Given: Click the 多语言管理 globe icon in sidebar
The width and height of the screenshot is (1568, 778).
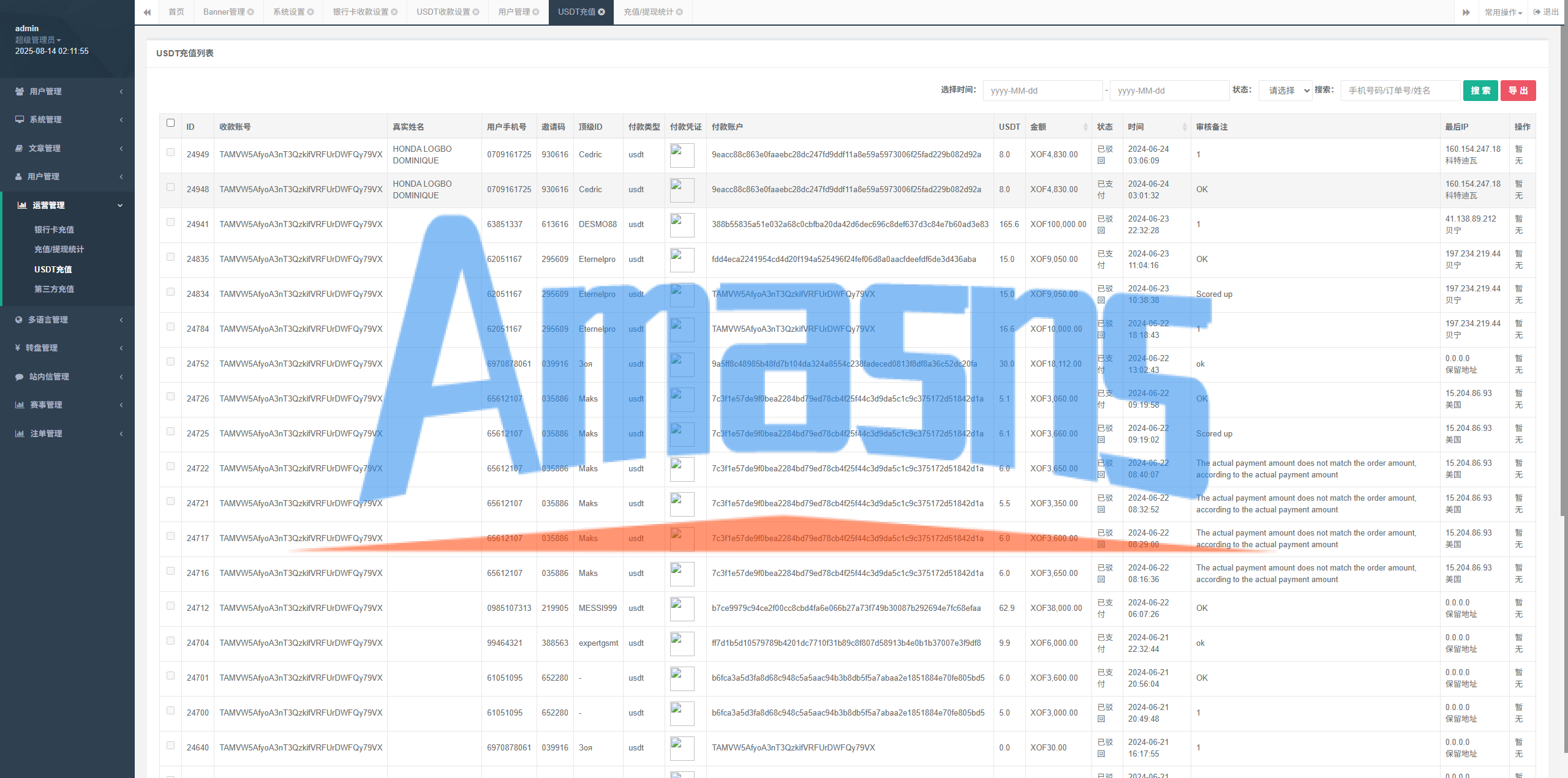Looking at the screenshot, I should [x=19, y=320].
